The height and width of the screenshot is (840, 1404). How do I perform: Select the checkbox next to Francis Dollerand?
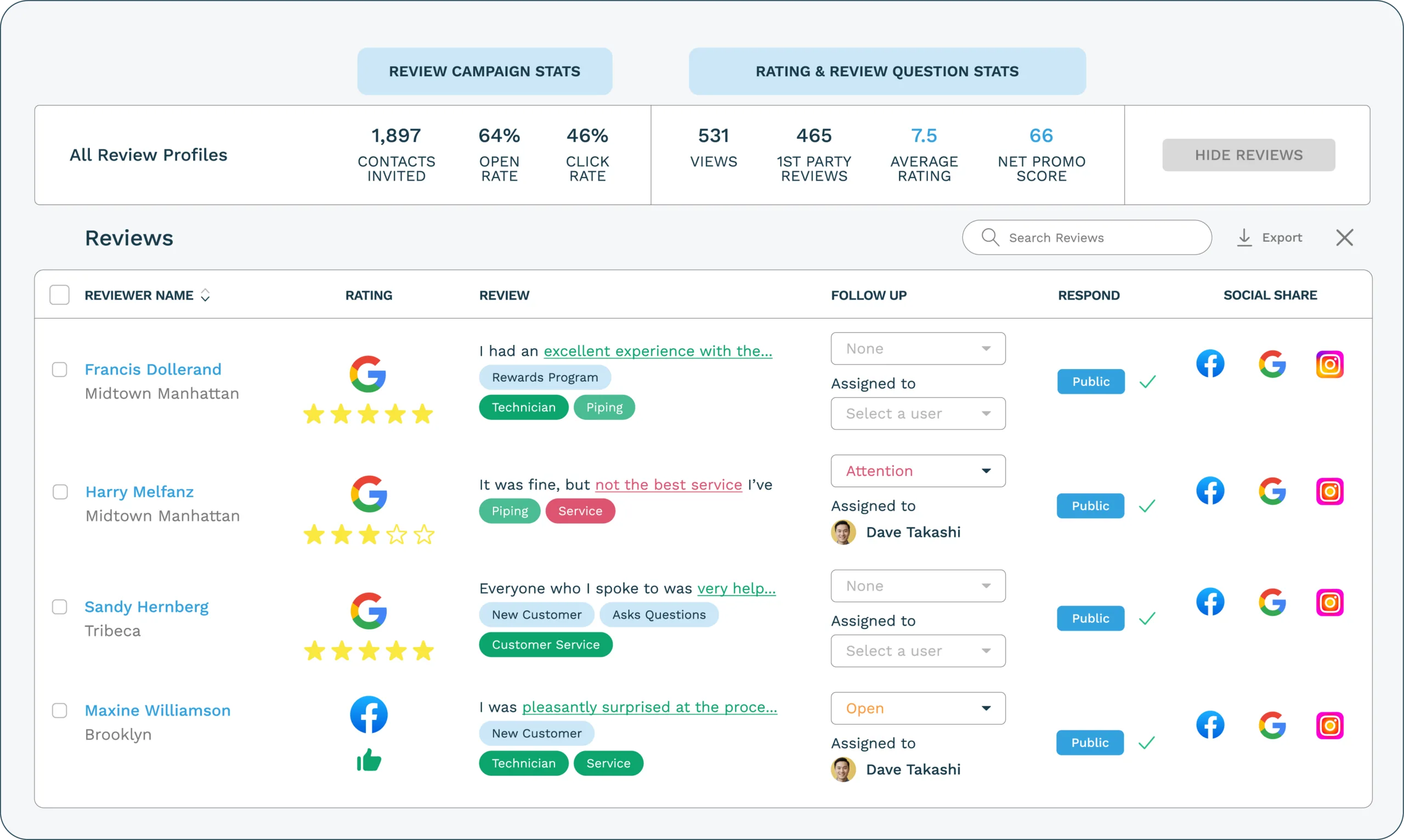pyautogui.click(x=59, y=369)
